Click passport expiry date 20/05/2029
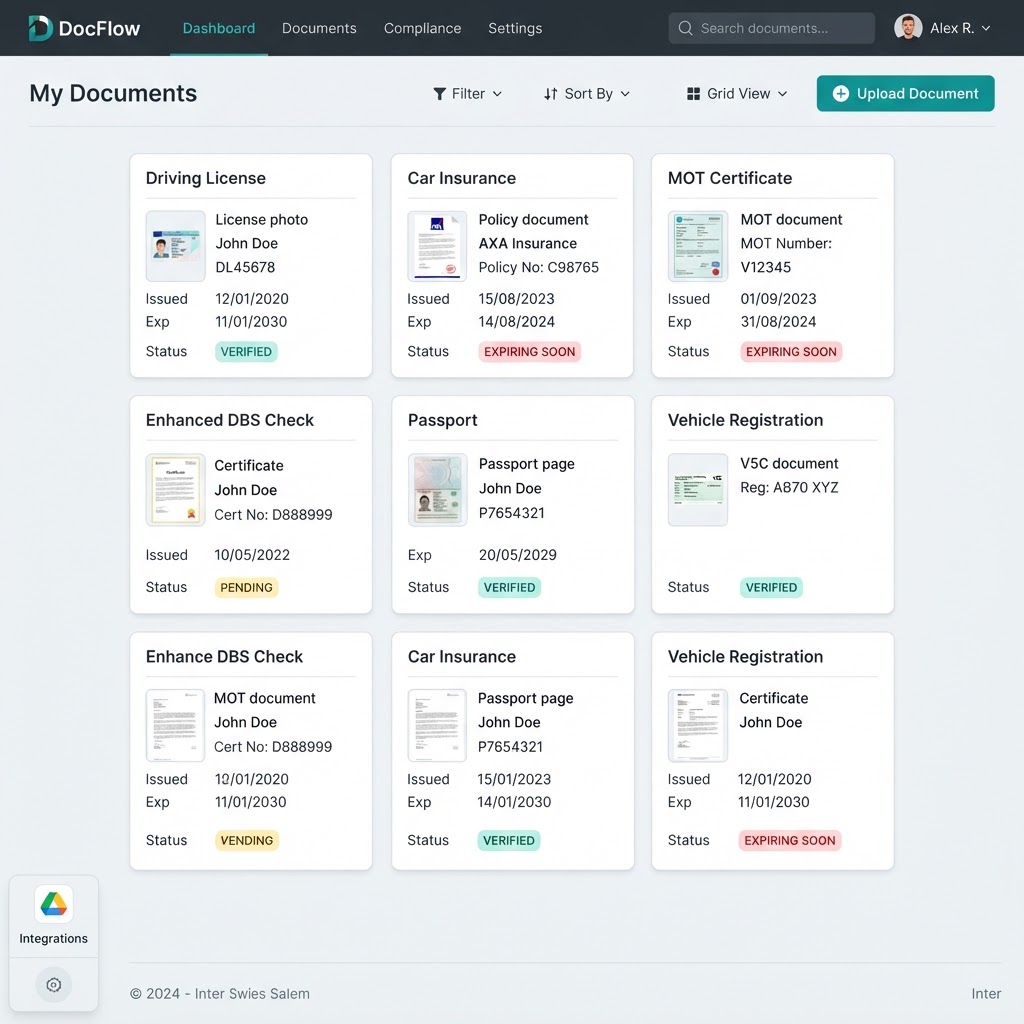This screenshot has width=1024, height=1024. coord(518,554)
